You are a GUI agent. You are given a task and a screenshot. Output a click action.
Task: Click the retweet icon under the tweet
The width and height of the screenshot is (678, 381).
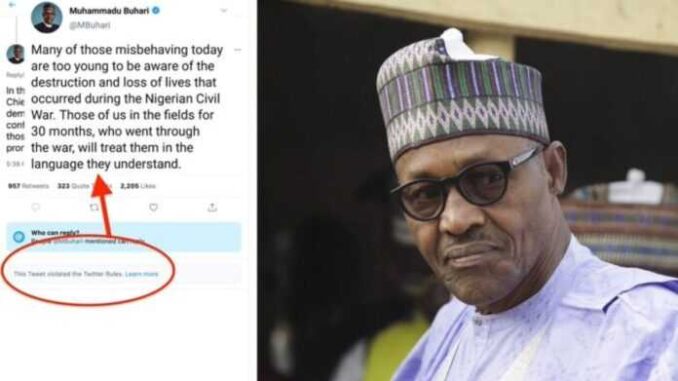(94, 208)
